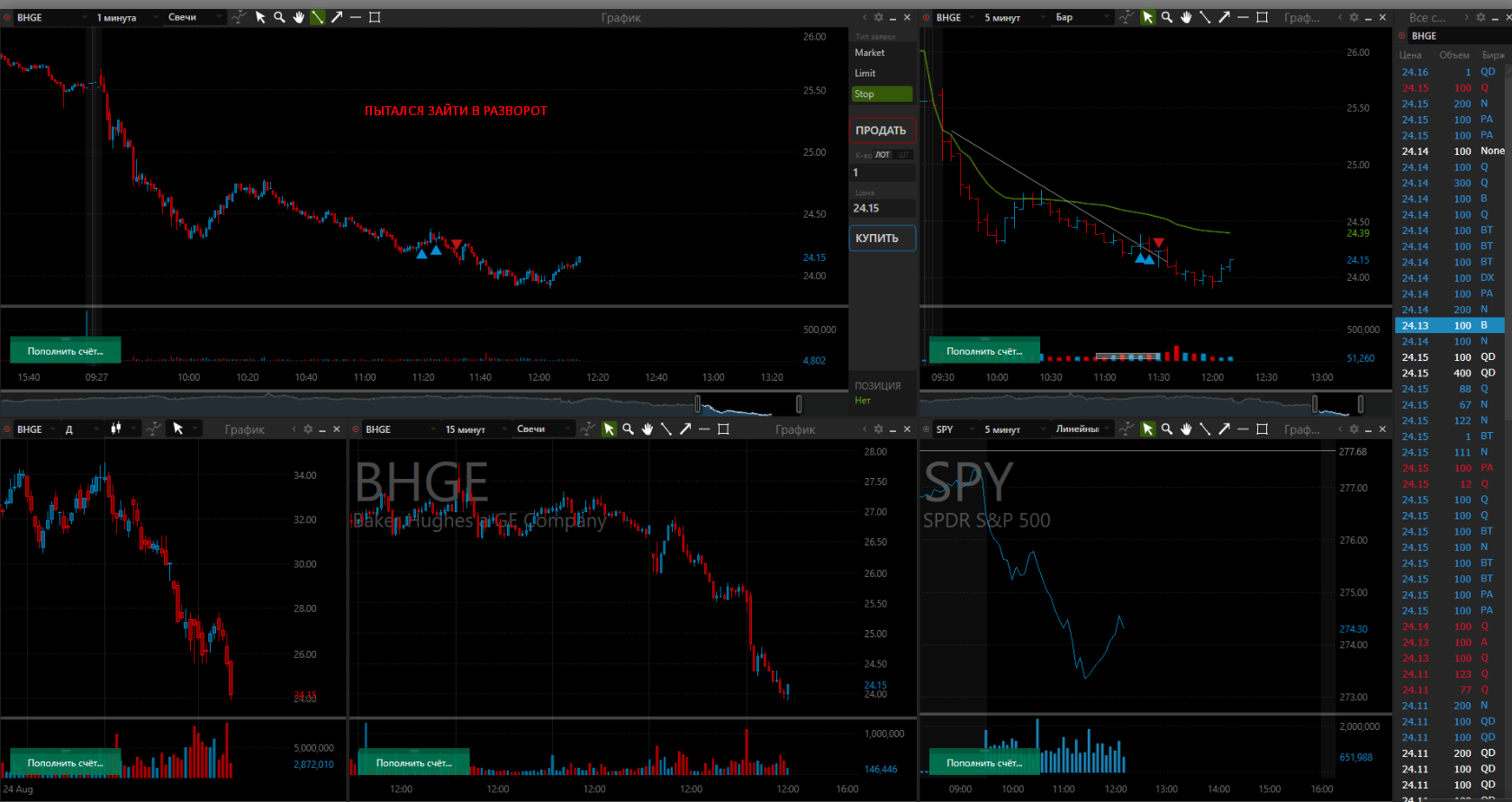This screenshot has width=1512, height=802.
Task: Open '1 минута' timeframe dropdown
Action: (x=126, y=17)
